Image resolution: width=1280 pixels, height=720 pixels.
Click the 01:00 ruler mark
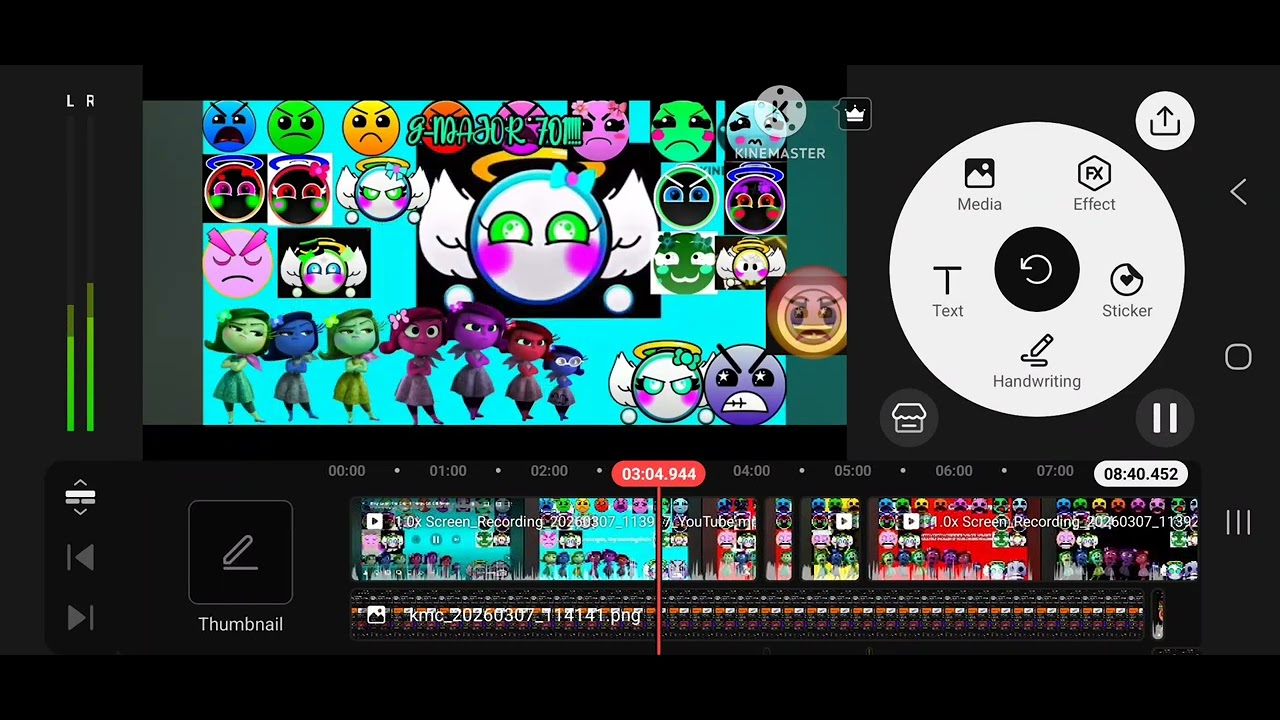coord(448,471)
